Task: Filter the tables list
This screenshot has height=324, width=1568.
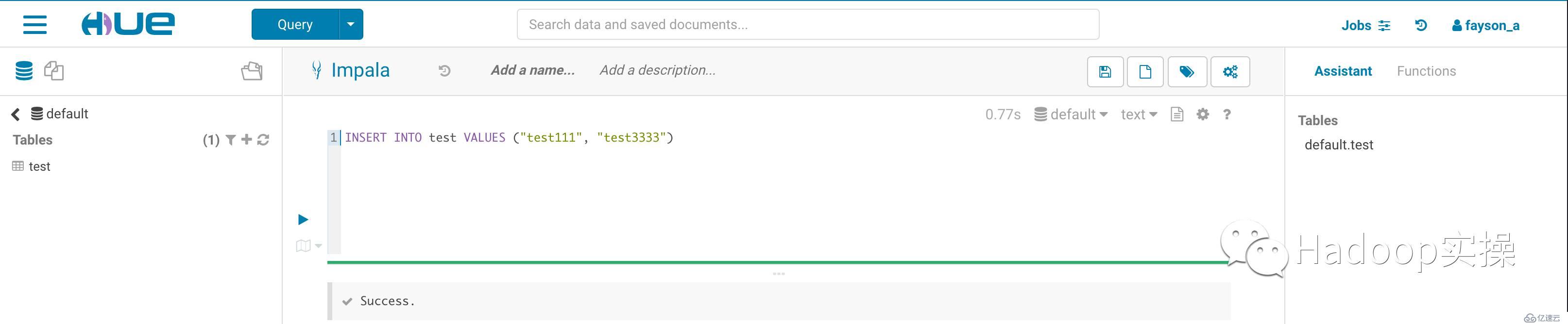Action: click(231, 140)
